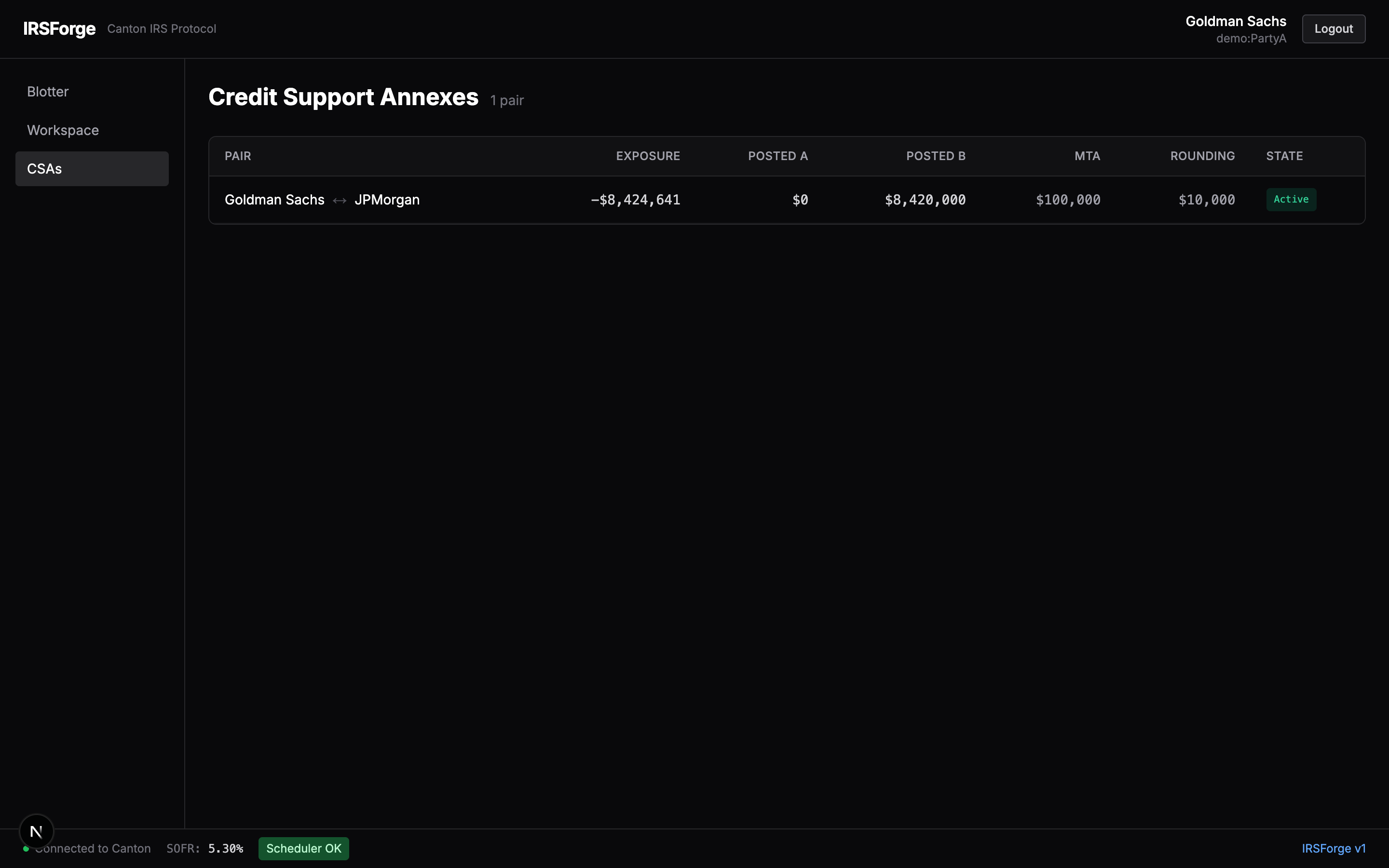Click the IRSForge logo
Viewport: 1389px width, 868px height.
point(59,29)
